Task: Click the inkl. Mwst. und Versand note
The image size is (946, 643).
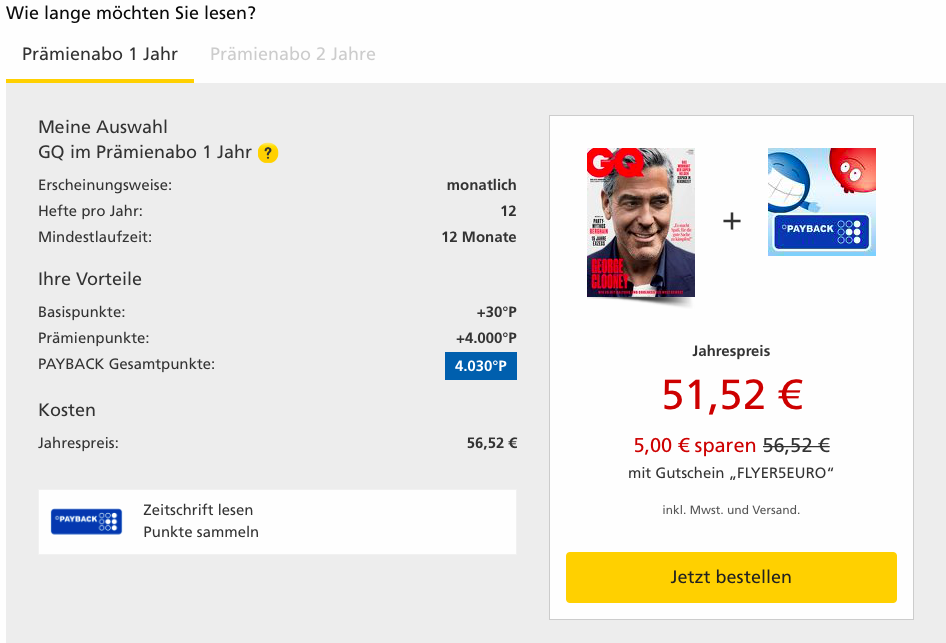Action: 731,510
